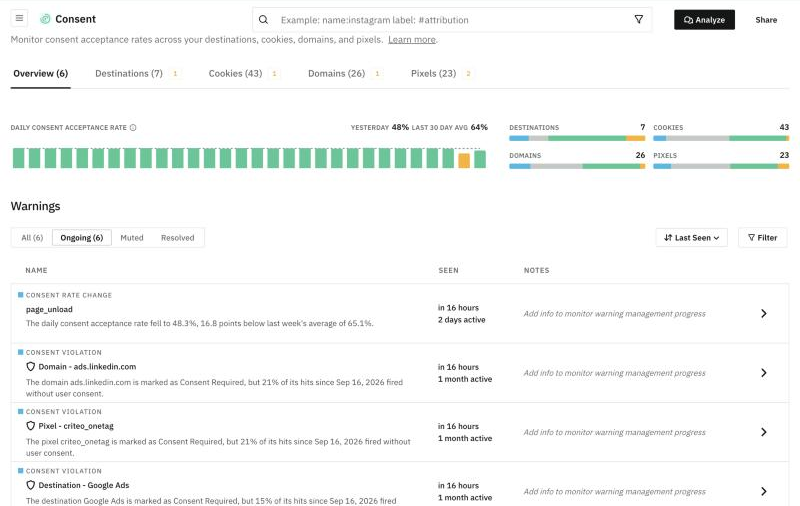
Task: Open the Learn more link
Action: pyautogui.click(x=412, y=39)
